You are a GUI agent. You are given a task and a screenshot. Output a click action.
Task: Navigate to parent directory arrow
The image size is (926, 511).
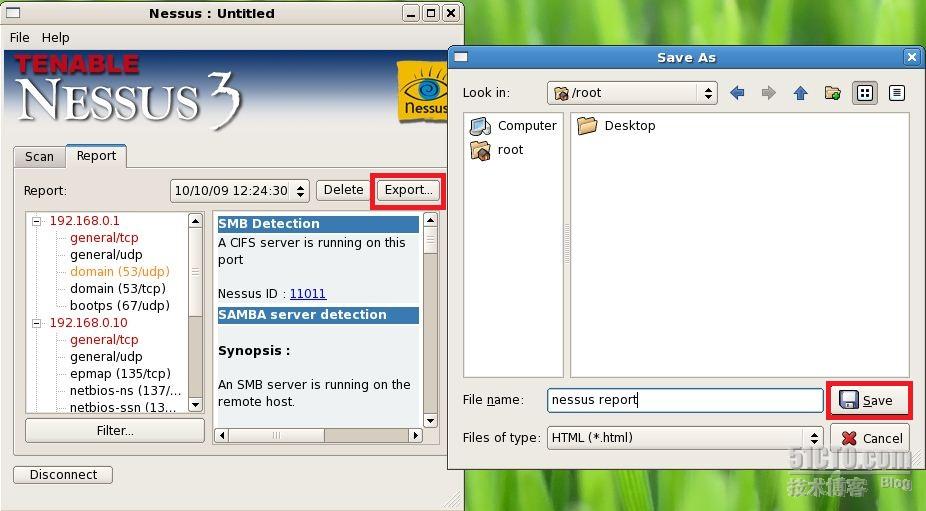[x=800, y=93]
